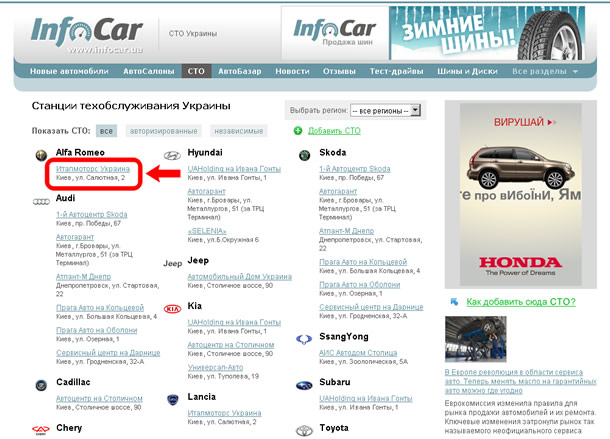The image size is (610, 439).
Task: Open АИС Автодом Столица link
Action: click(x=358, y=353)
